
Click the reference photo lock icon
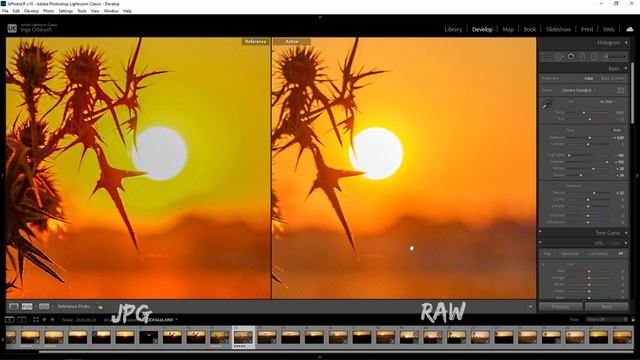point(100,306)
